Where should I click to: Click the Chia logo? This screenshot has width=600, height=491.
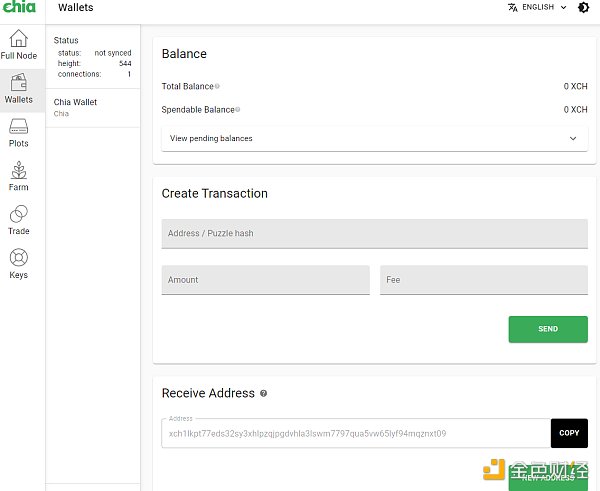click(18, 8)
